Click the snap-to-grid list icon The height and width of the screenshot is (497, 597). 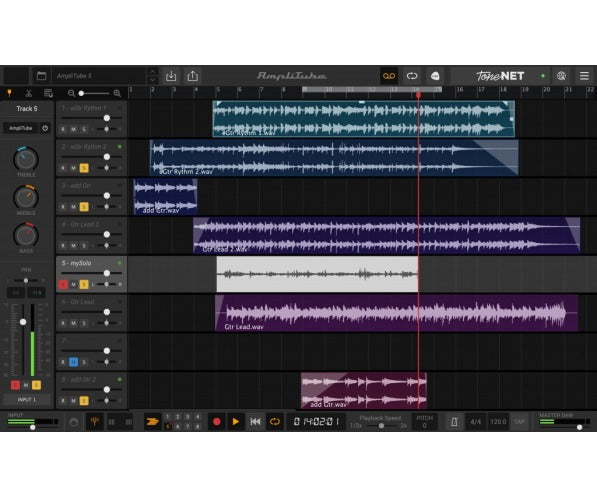pyautogui.click(x=48, y=93)
